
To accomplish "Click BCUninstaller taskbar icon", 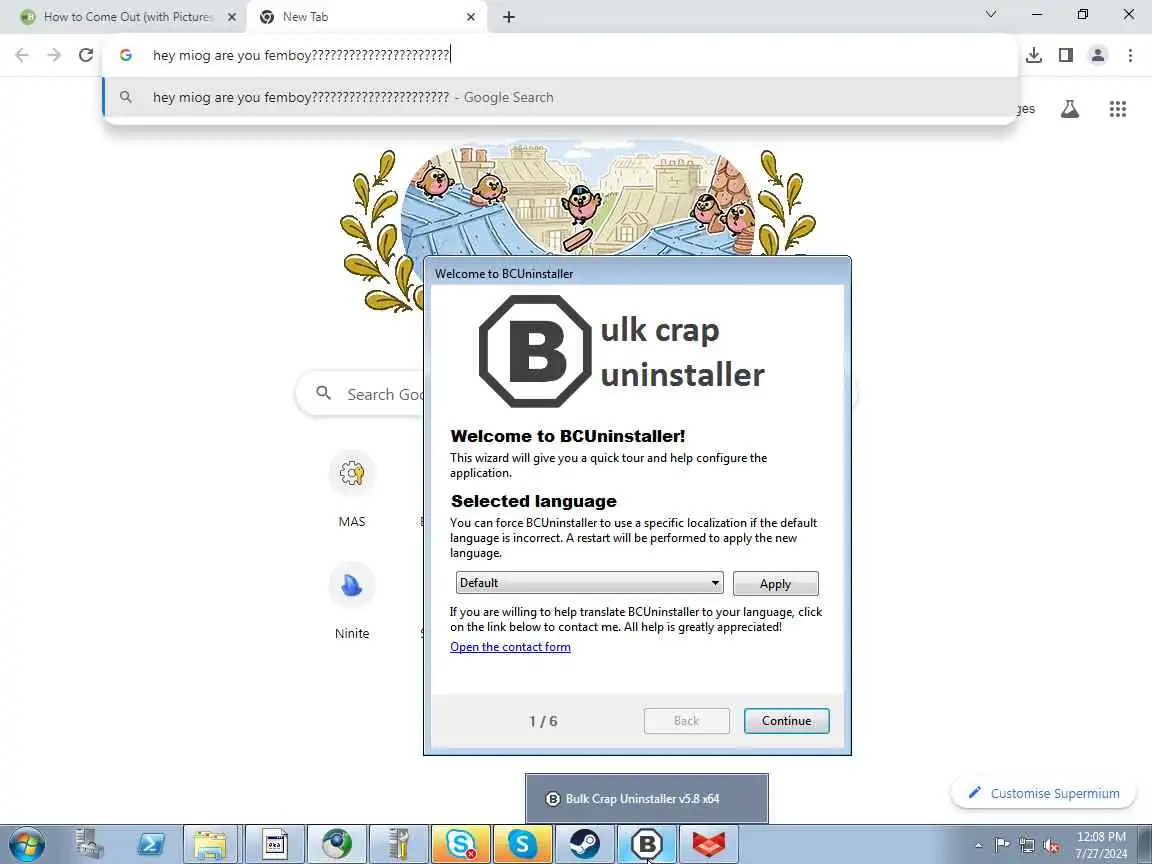I will (647, 844).
